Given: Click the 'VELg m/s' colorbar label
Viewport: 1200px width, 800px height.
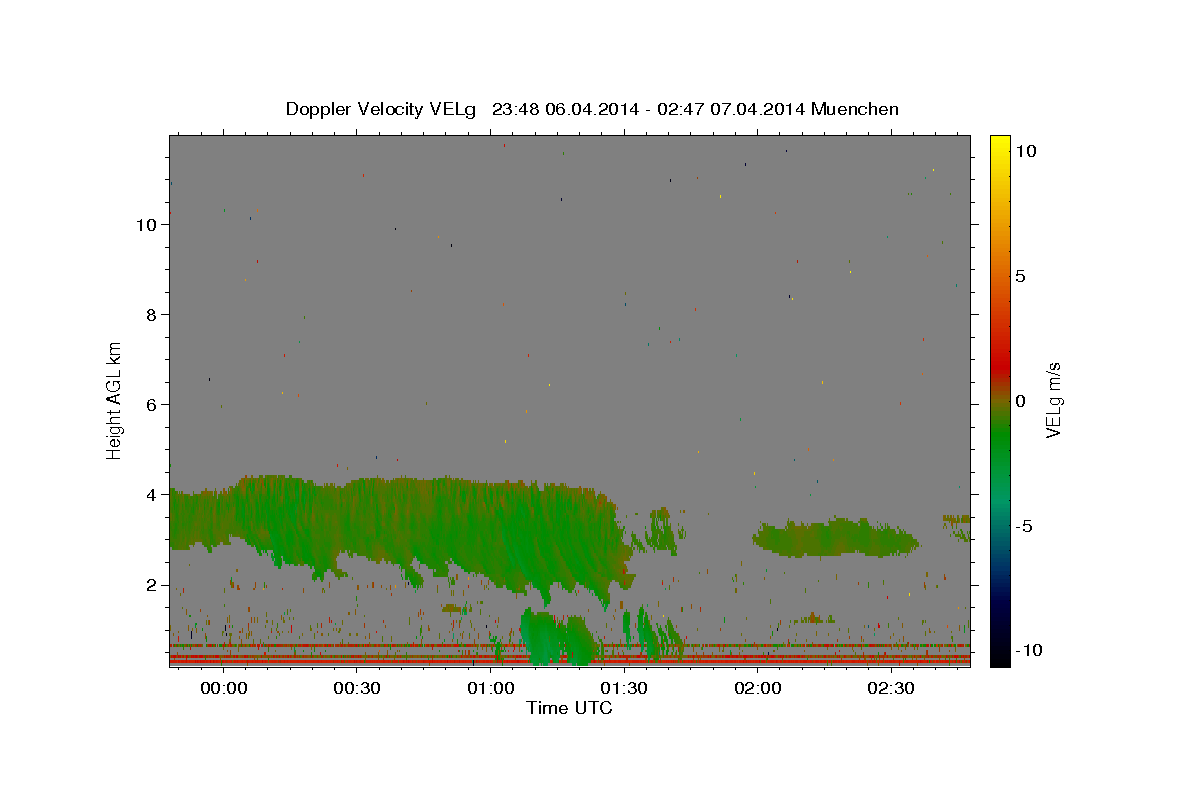Looking at the screenshot, I should (1053, 400).
